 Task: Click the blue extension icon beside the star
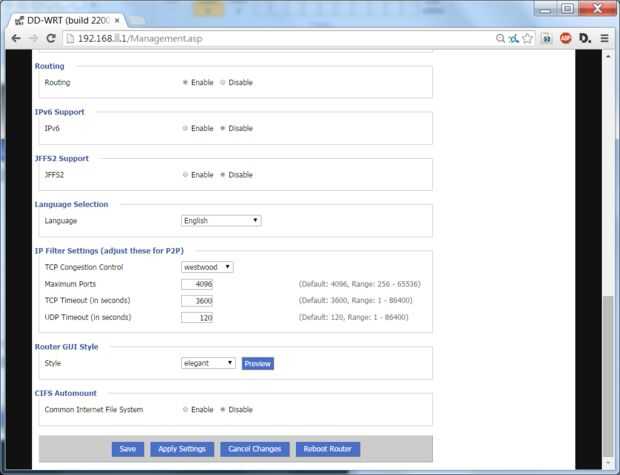point(547,38)
